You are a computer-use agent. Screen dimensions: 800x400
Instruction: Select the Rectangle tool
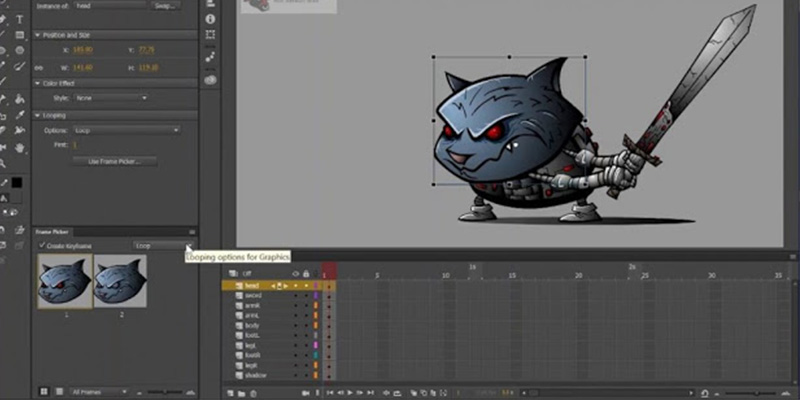[x=20, y=35]
